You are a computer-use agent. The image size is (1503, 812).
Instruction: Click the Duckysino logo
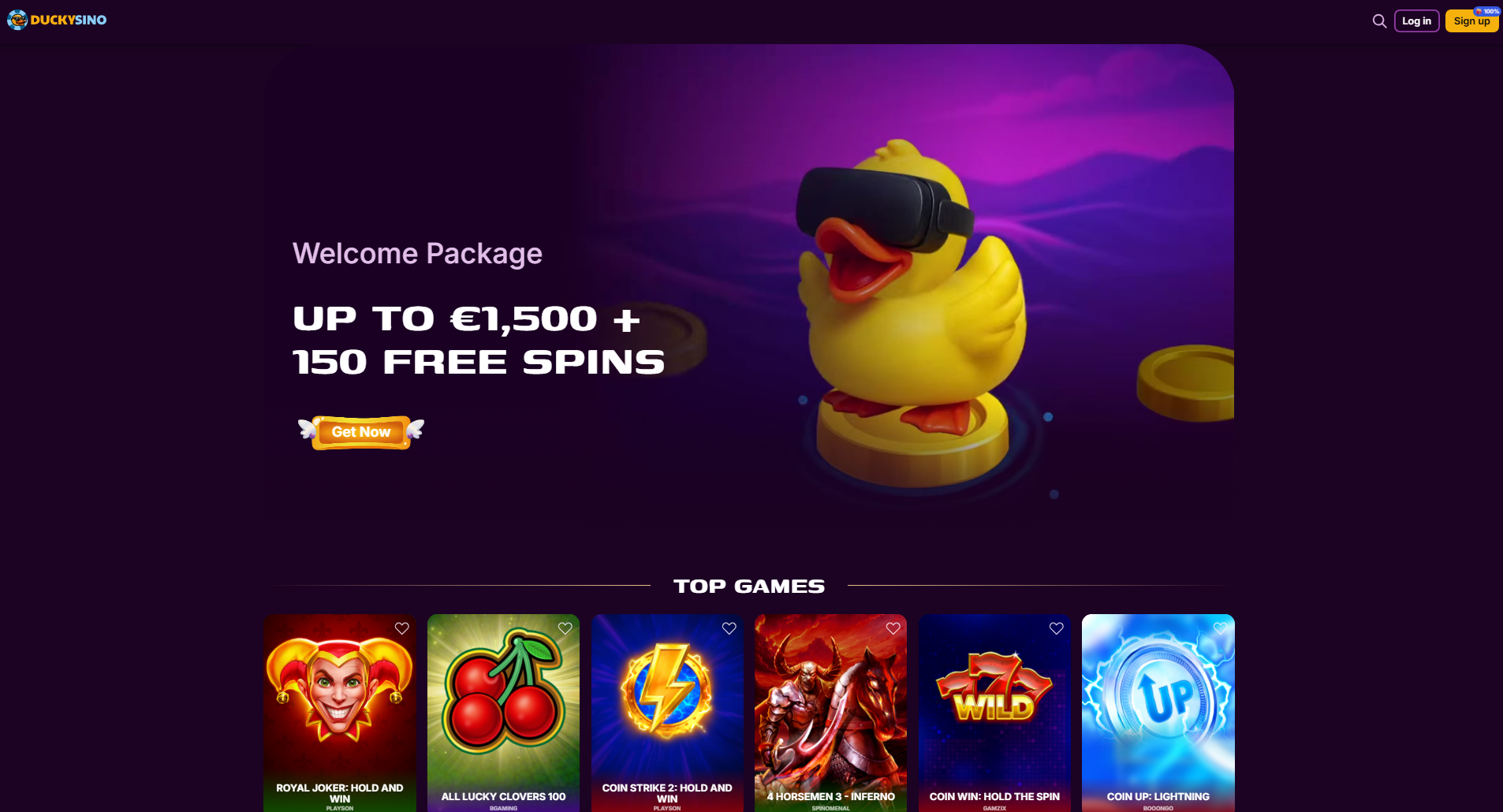pyautogui.click(x=57, y=20)
